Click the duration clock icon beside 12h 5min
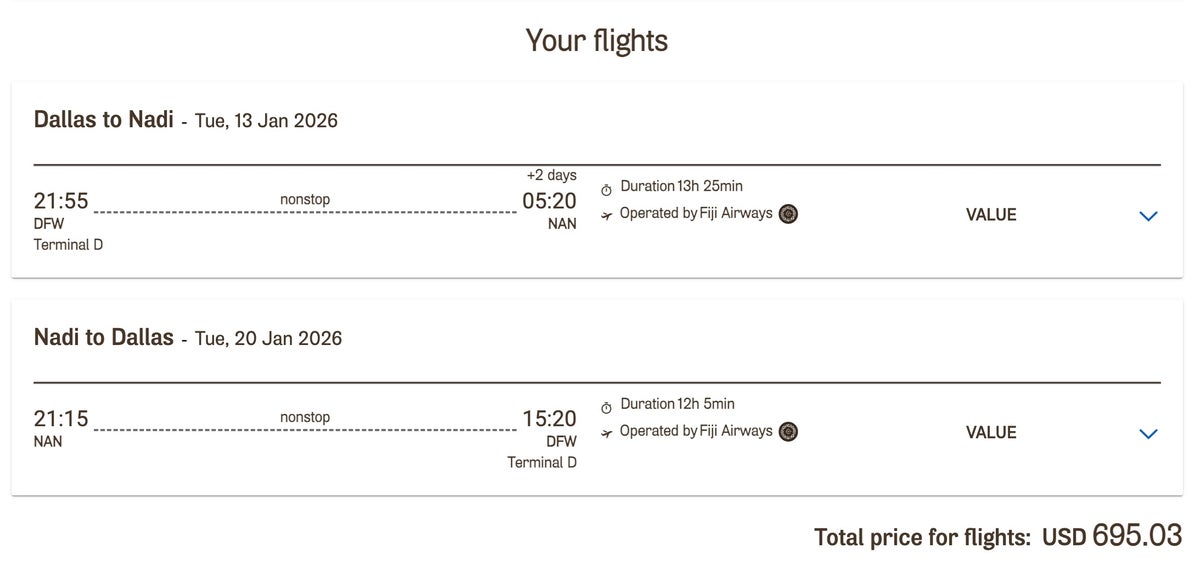The width and height of the screenshot is (1200, 565). pyautogui.click(x=606, y=407)
